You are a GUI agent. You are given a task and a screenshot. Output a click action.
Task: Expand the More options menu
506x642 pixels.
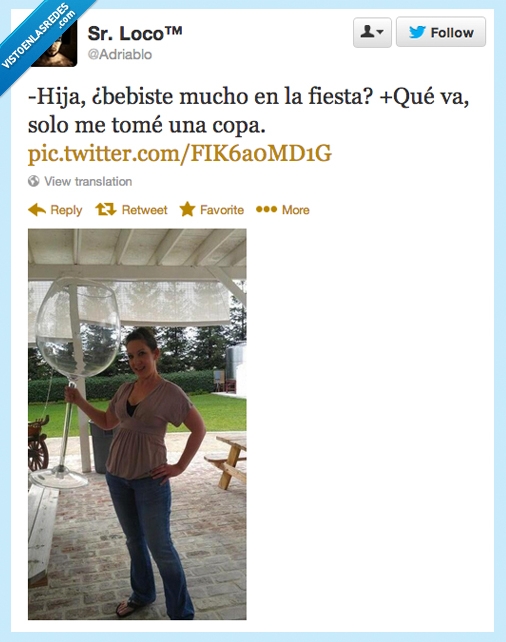283,210
